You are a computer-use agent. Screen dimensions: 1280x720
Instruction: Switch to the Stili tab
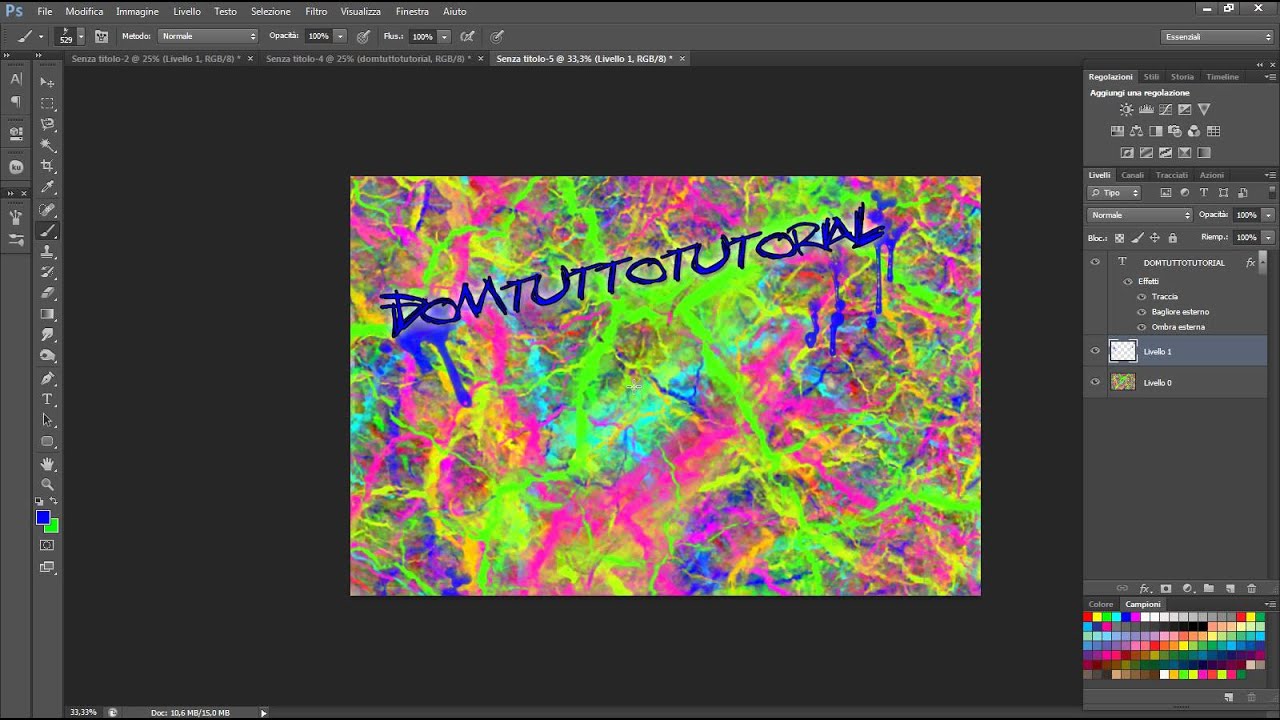(x=1151, y=77)
